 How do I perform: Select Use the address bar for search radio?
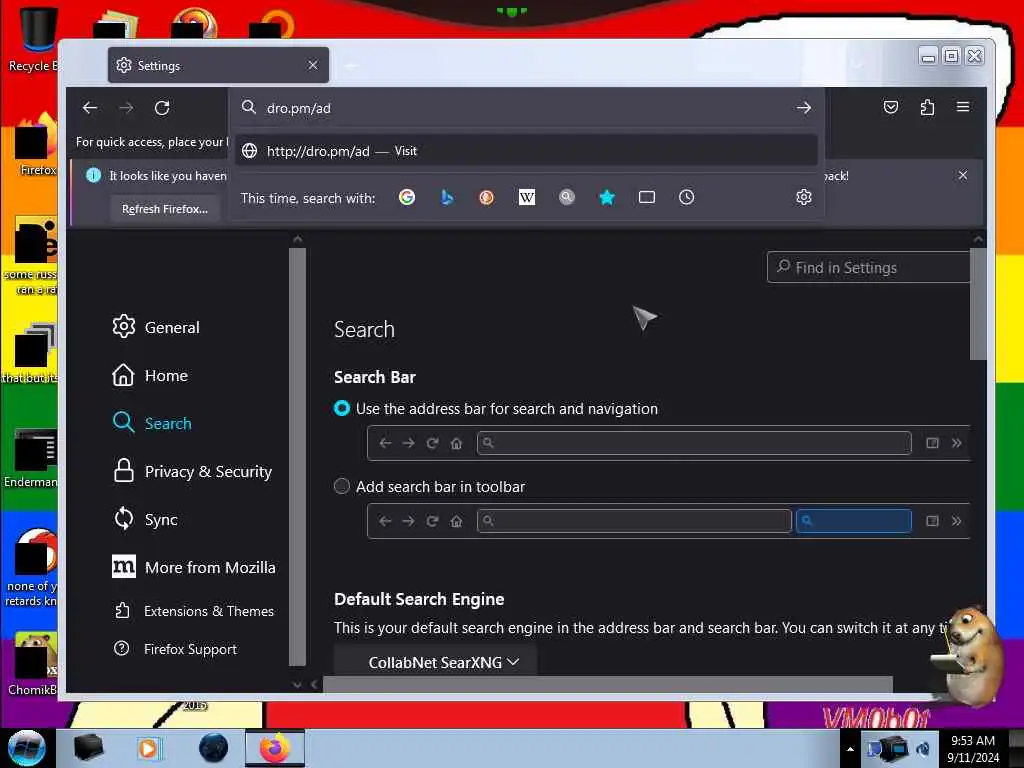click(342, 409)
